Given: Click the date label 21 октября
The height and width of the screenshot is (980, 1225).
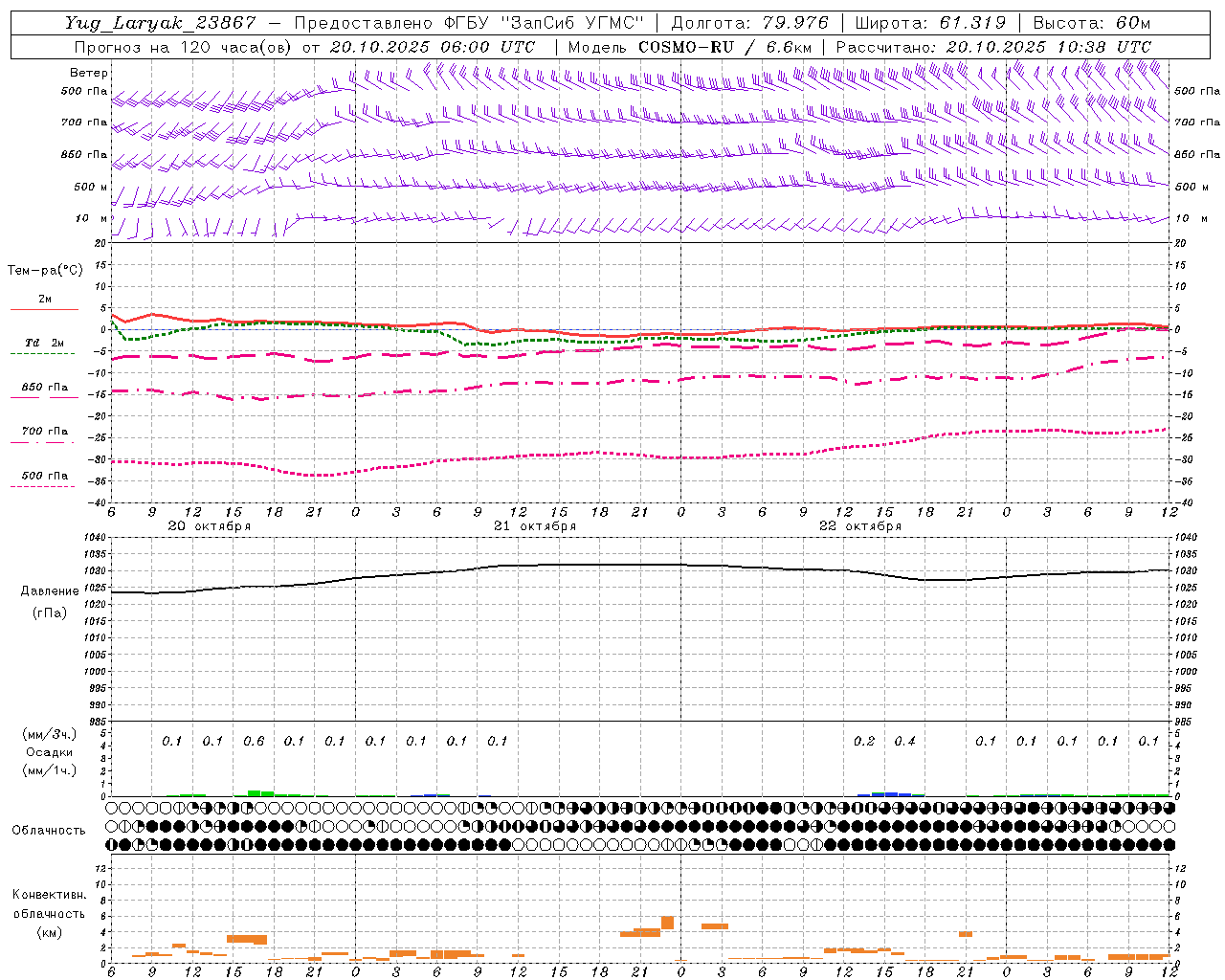Looking at the screenshot, I should [x=535, y=526].
